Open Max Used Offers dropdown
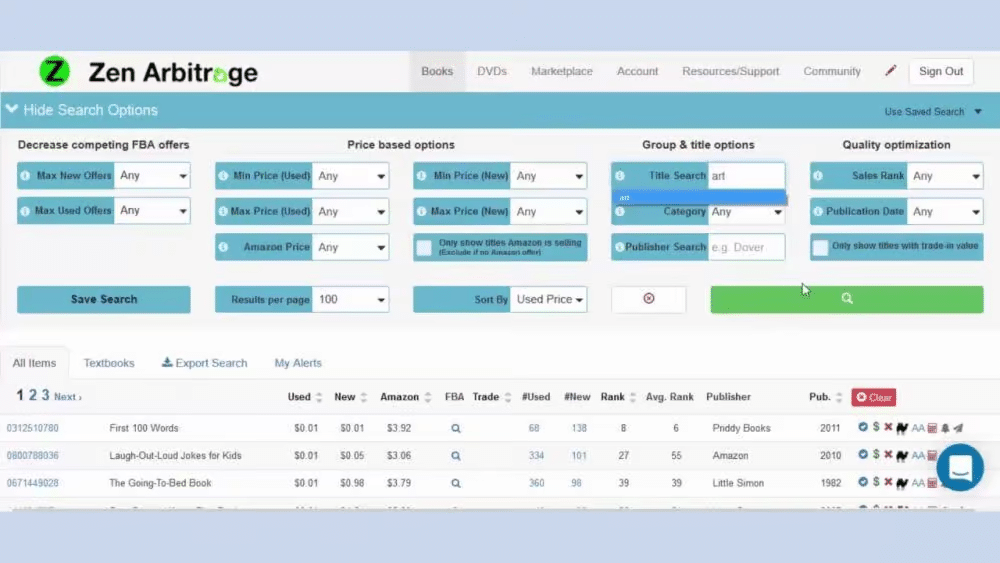This screenshot has height=563, width=1000. (152, 210)
